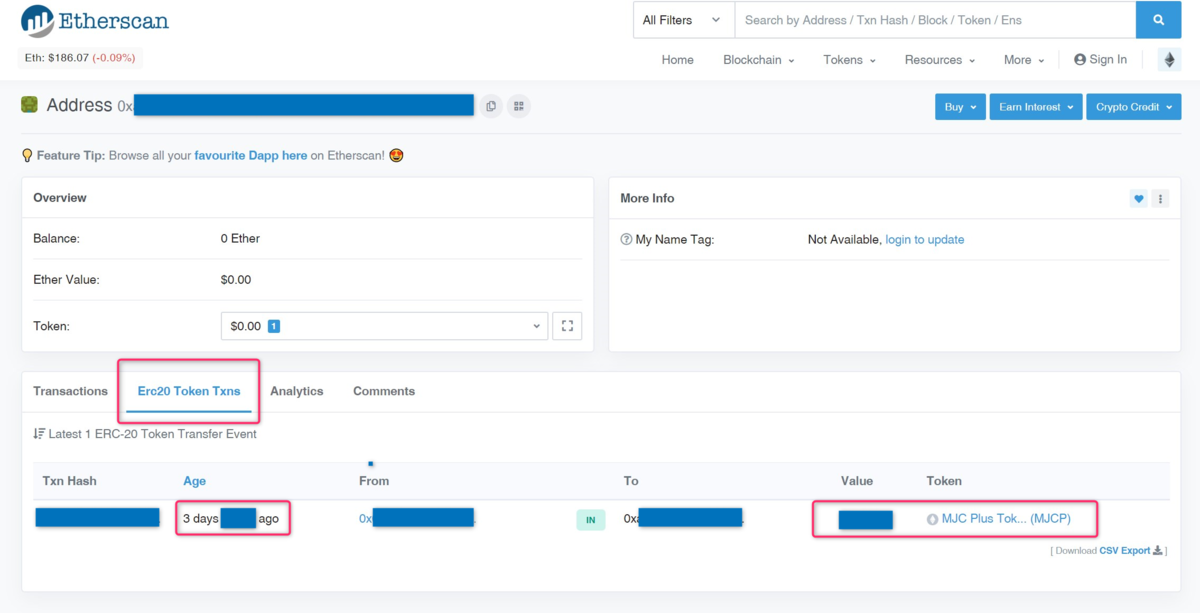Screen dimensions: 1200x613
Task: Show the address QR code icon
Action: 518,106
